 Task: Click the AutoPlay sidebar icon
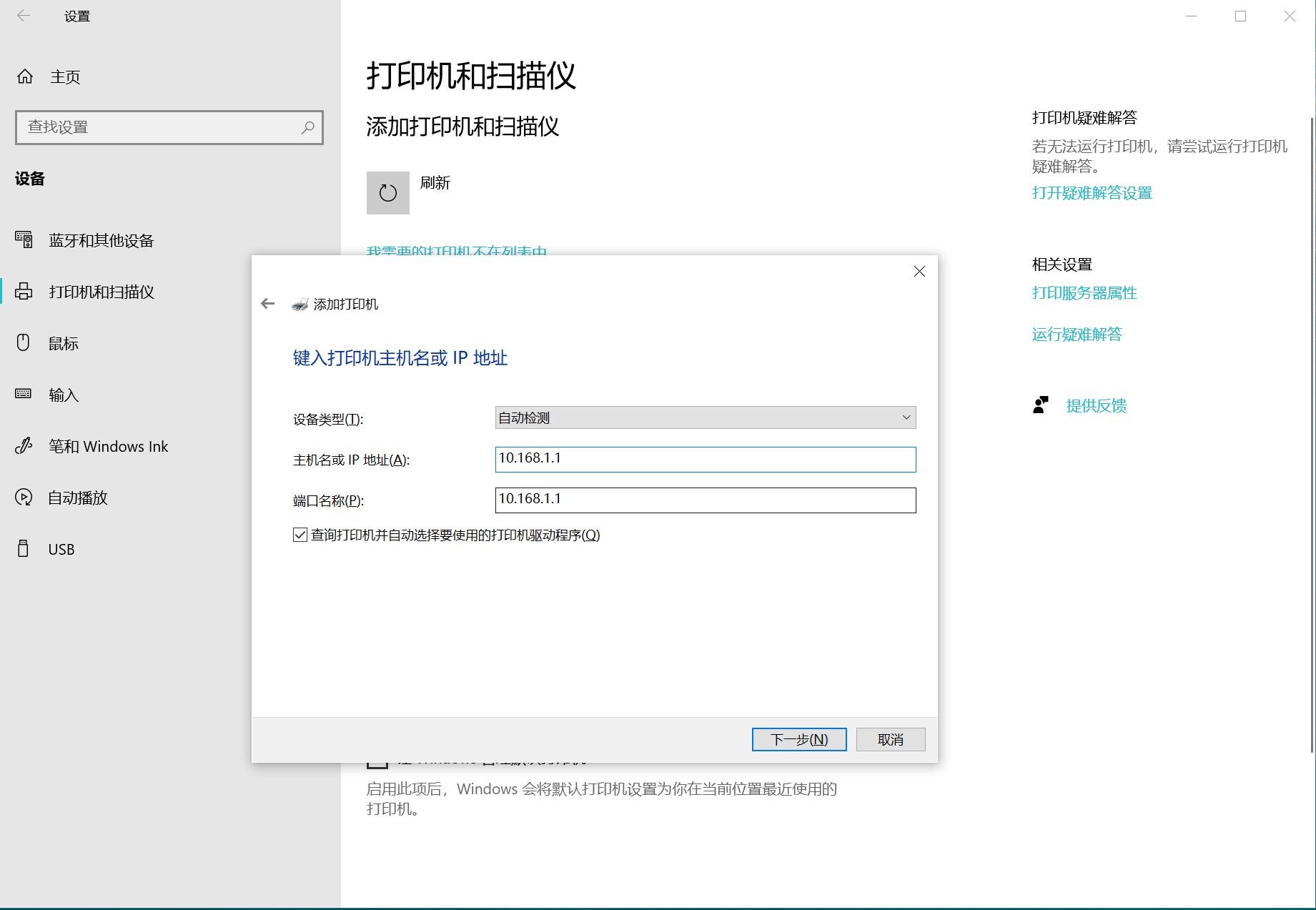click(24, 498)
